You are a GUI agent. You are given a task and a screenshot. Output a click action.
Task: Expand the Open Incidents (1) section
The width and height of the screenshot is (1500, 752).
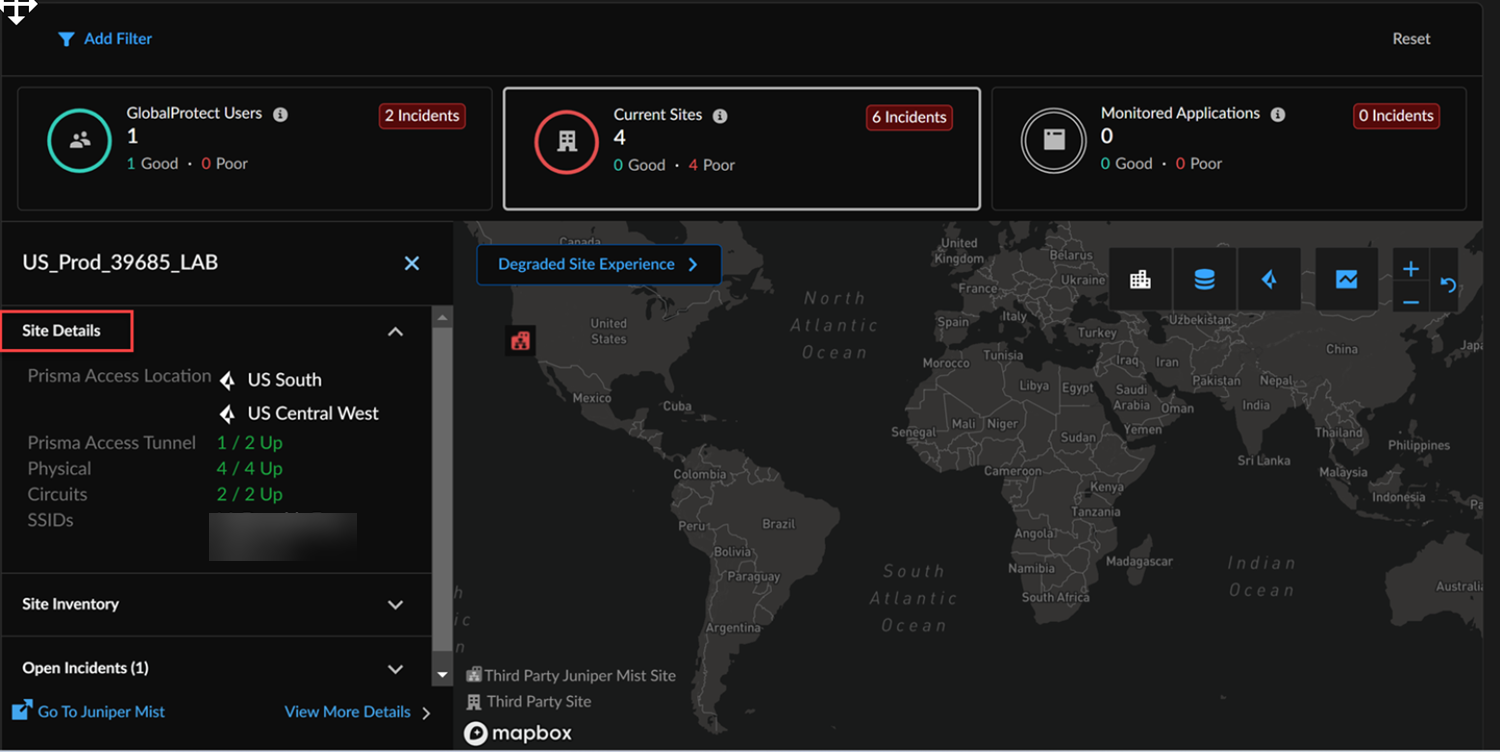click(x=395, y=669)
